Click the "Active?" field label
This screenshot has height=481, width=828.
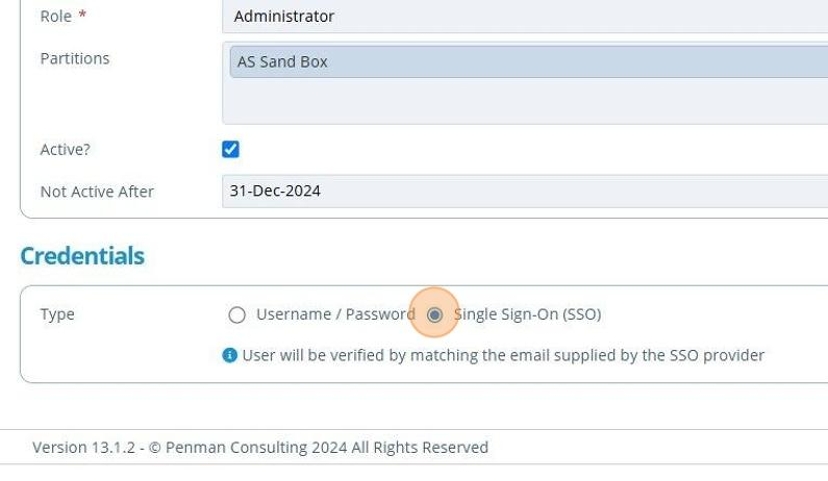click(x=65, y=149)
